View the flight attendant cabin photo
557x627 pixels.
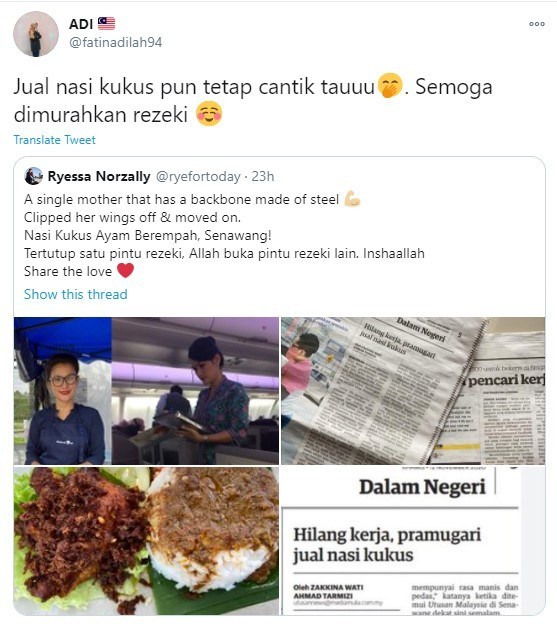[195, 391]
